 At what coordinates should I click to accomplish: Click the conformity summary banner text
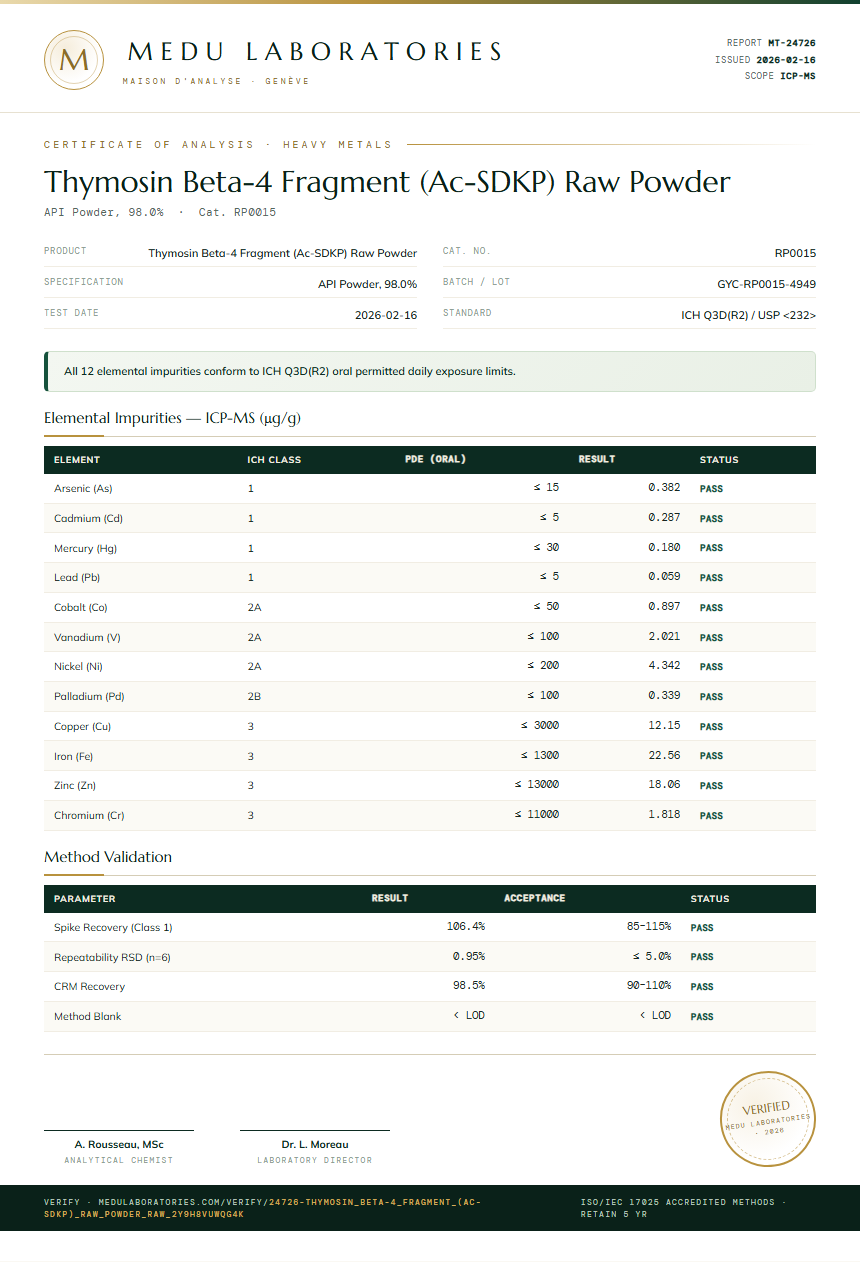tap(290, 371)
